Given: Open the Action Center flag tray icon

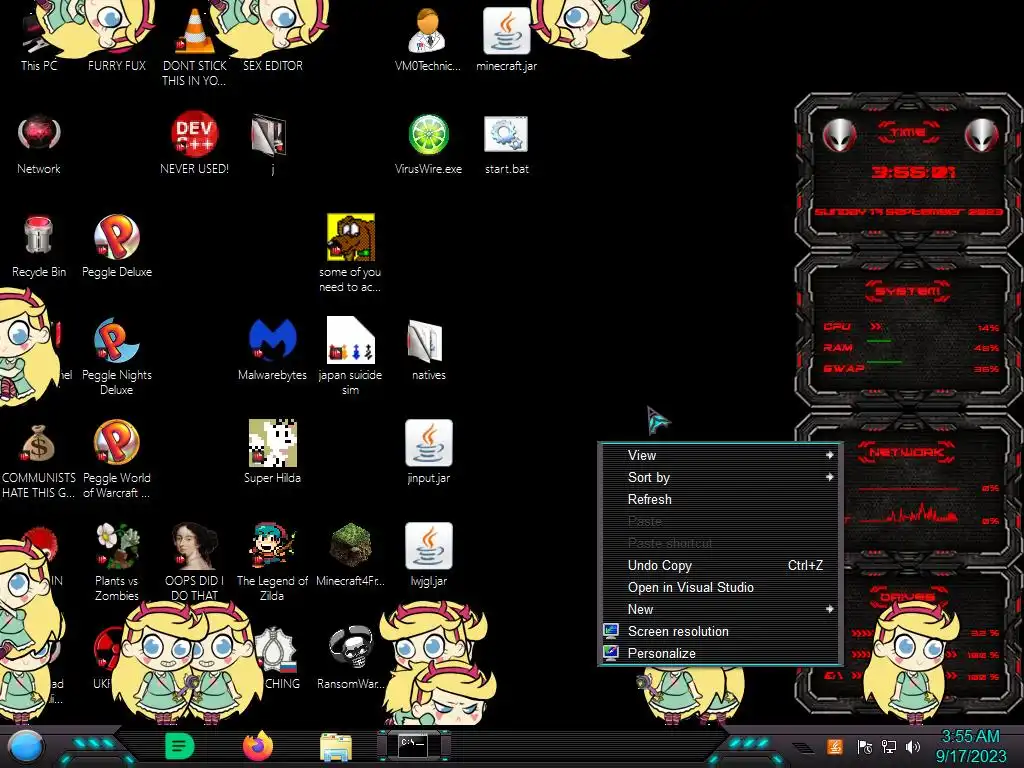Looking at the screenshot, I should click(x=865, y=746).
